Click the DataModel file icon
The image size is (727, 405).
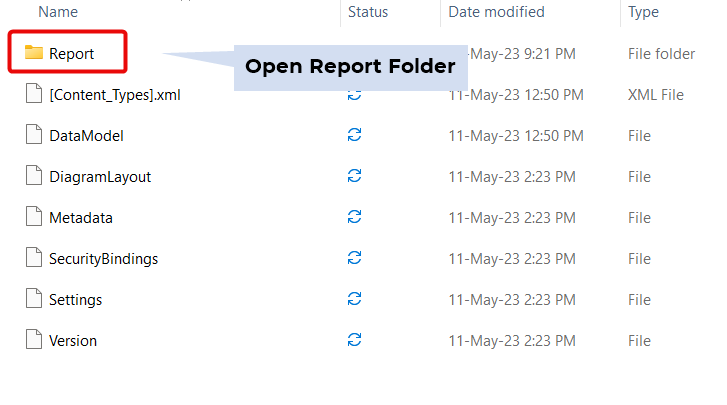[34, 136]
